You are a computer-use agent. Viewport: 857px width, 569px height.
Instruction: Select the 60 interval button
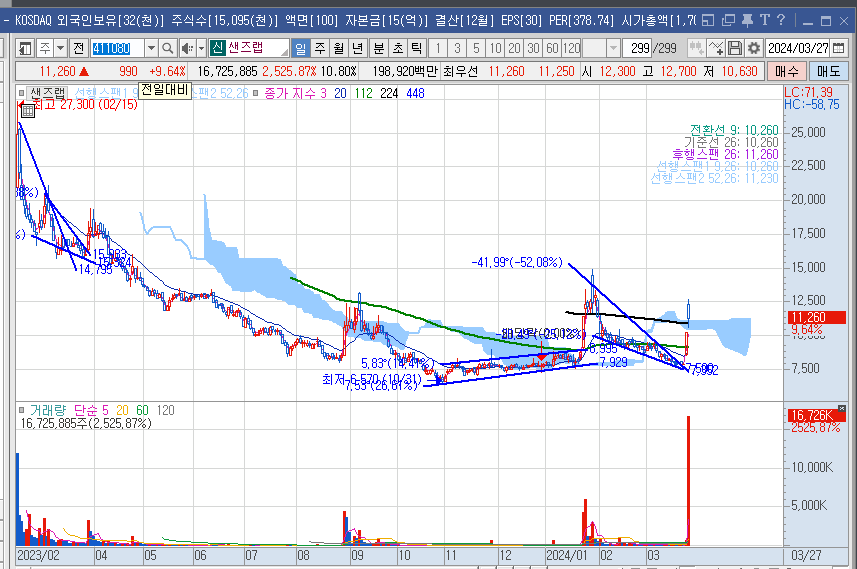click(x=553, y=49)
